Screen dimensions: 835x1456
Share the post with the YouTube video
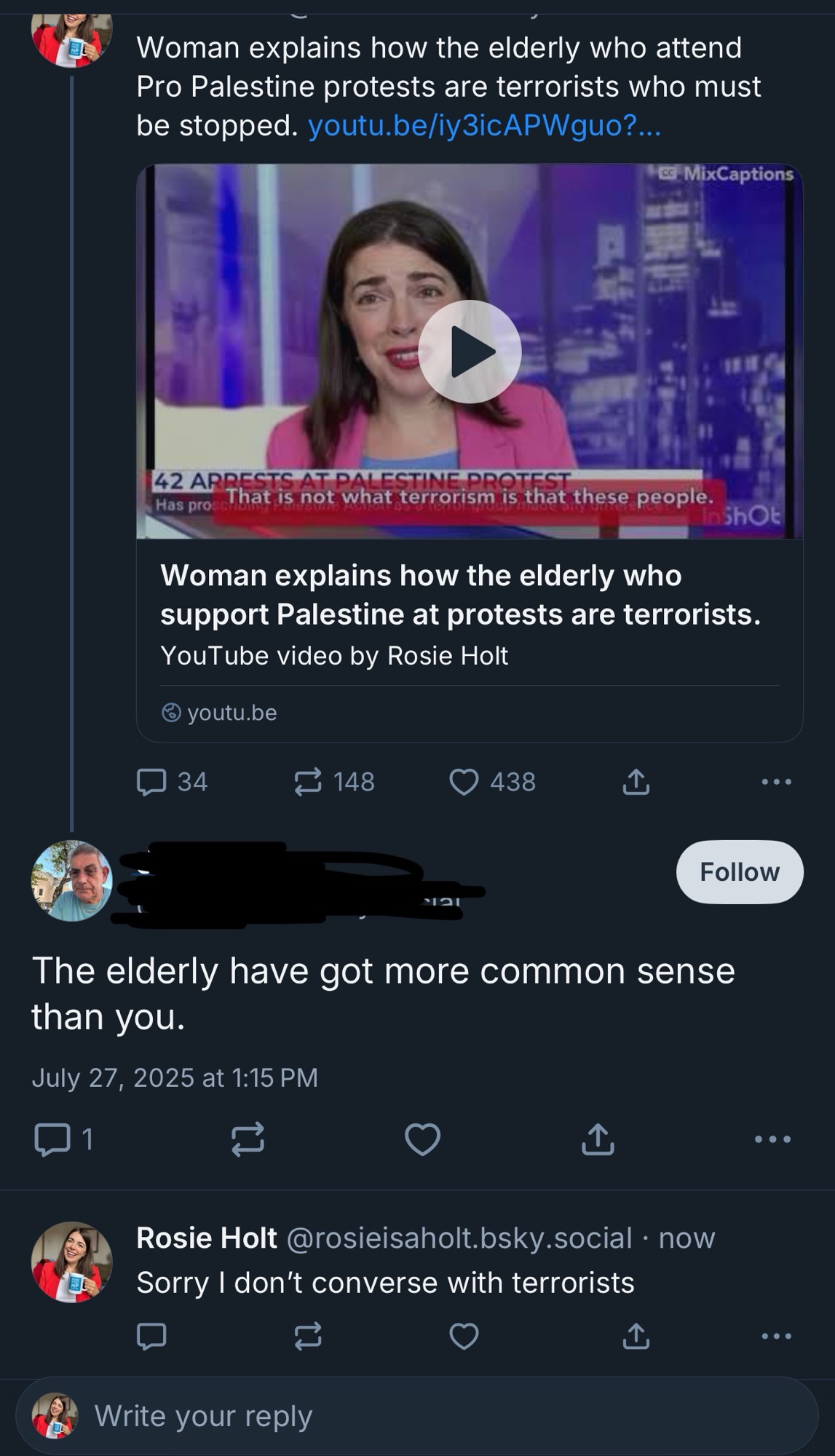[636, 782]
